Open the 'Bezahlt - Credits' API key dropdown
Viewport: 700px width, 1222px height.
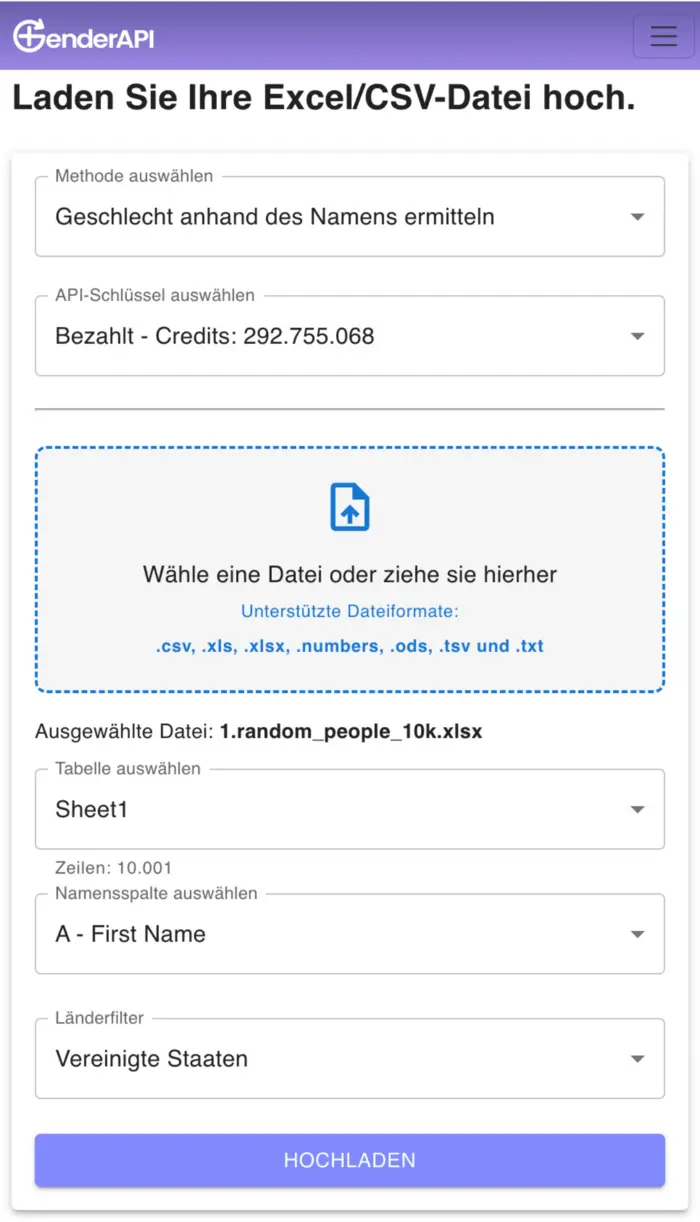point(215,336)
